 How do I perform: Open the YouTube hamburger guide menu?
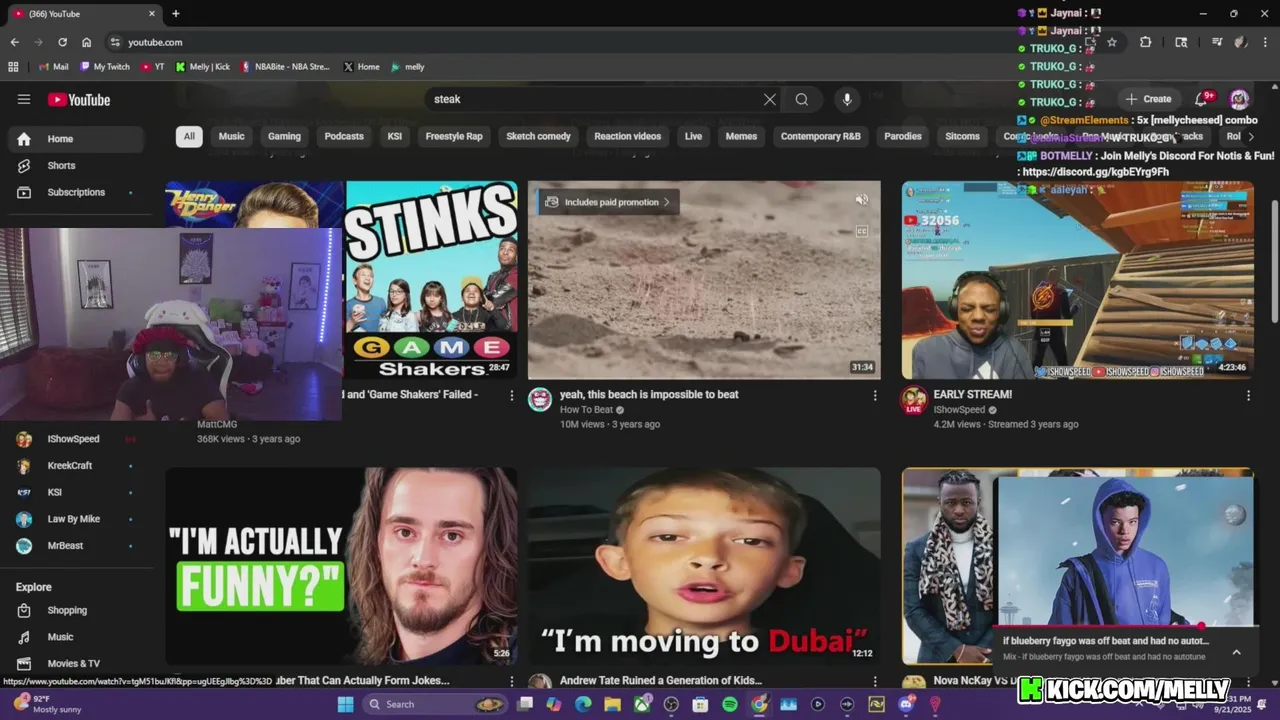tap(24, 99)
